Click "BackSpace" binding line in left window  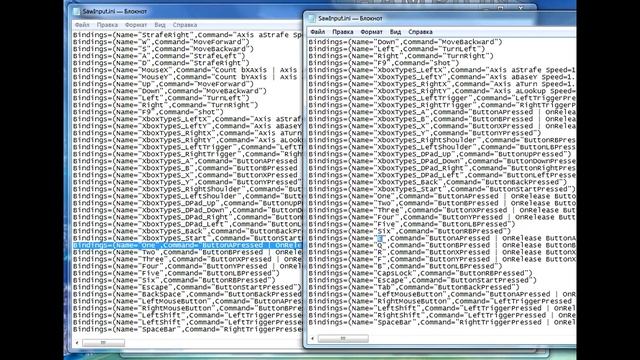point(187,294)
